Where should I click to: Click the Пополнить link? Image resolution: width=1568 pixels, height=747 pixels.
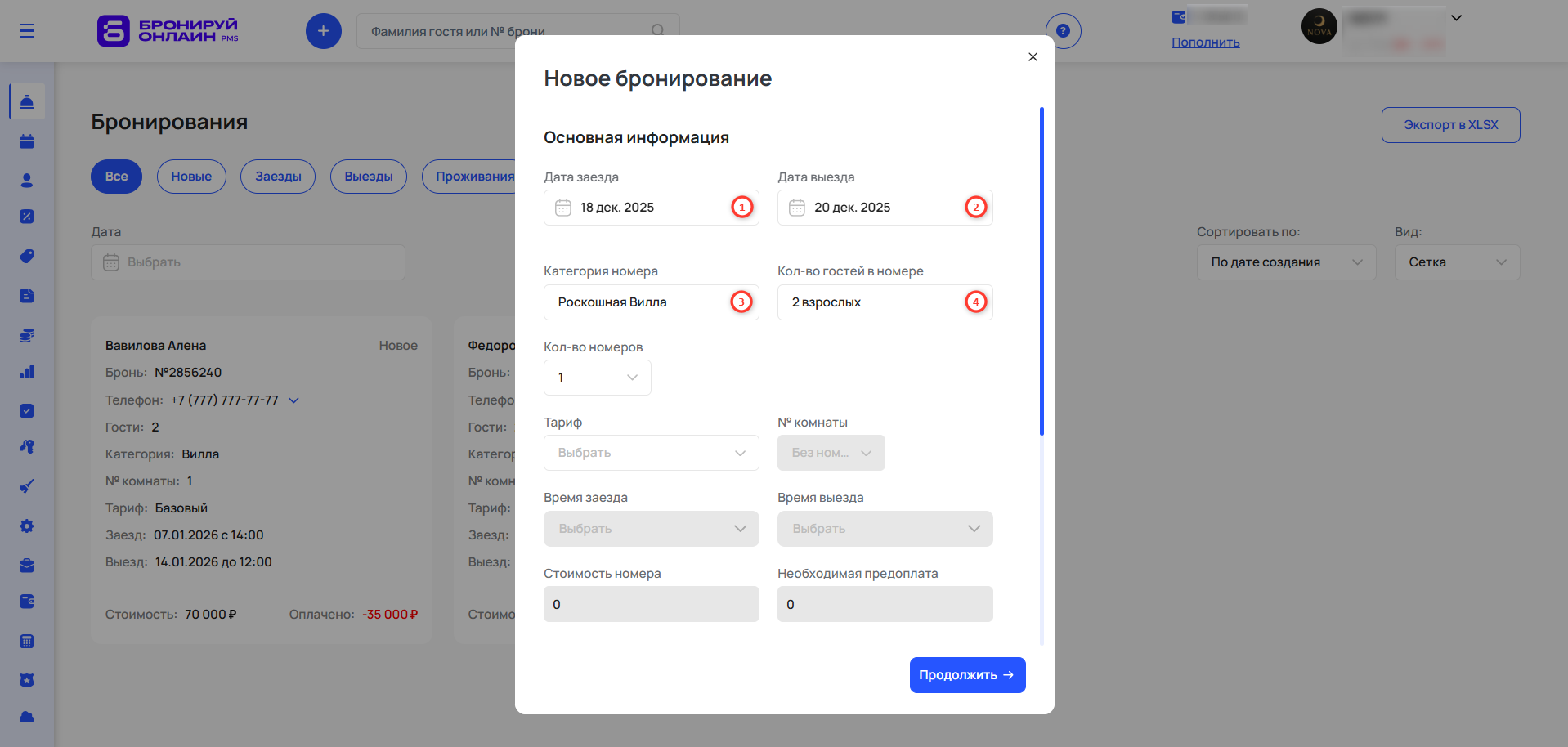pos(1205,42)
